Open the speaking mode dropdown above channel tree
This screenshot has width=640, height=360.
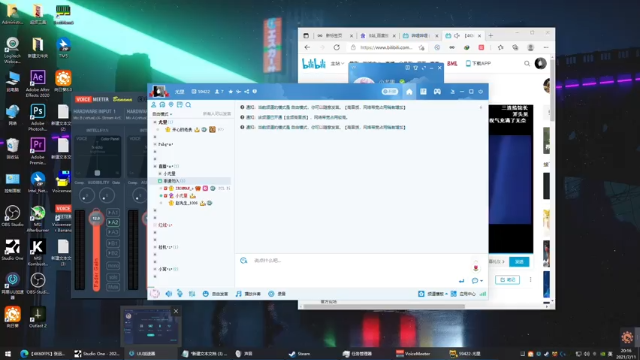(x=162, y=114)
